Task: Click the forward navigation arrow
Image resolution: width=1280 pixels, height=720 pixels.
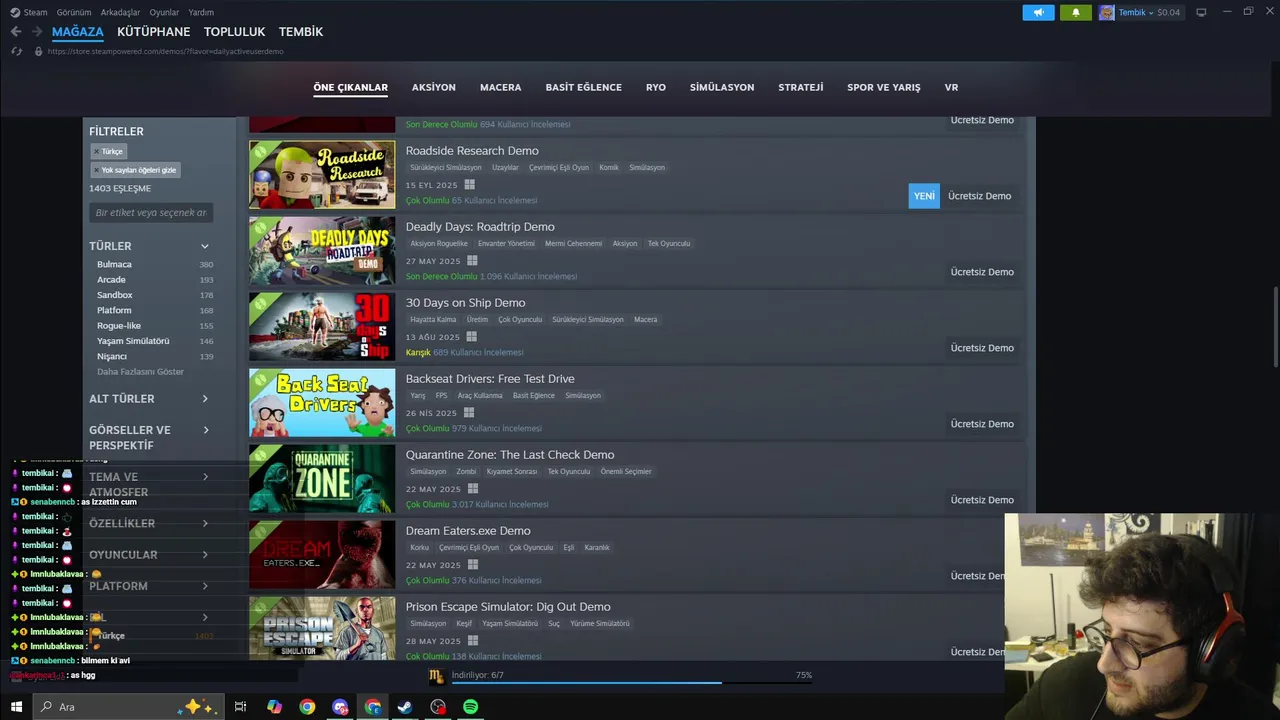Action: tap(37, 32)
